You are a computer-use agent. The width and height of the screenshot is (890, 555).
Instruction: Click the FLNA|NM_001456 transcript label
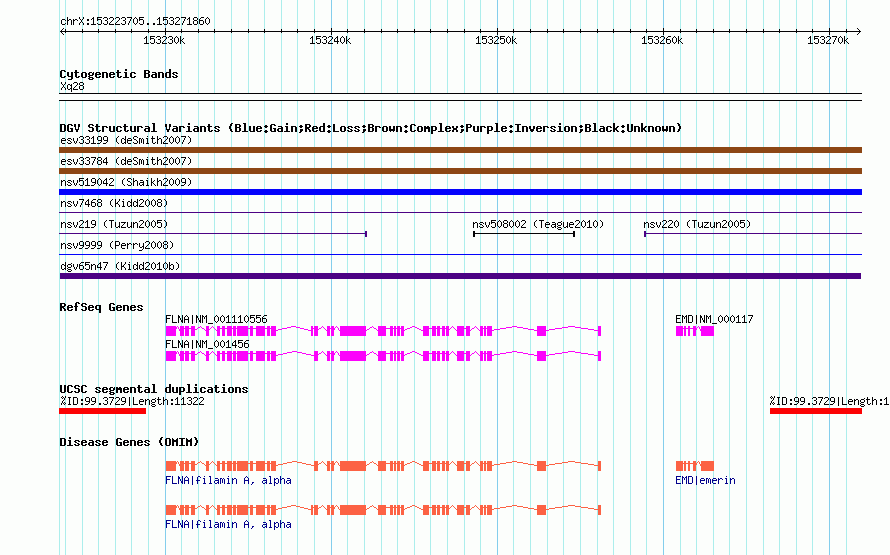207,344
